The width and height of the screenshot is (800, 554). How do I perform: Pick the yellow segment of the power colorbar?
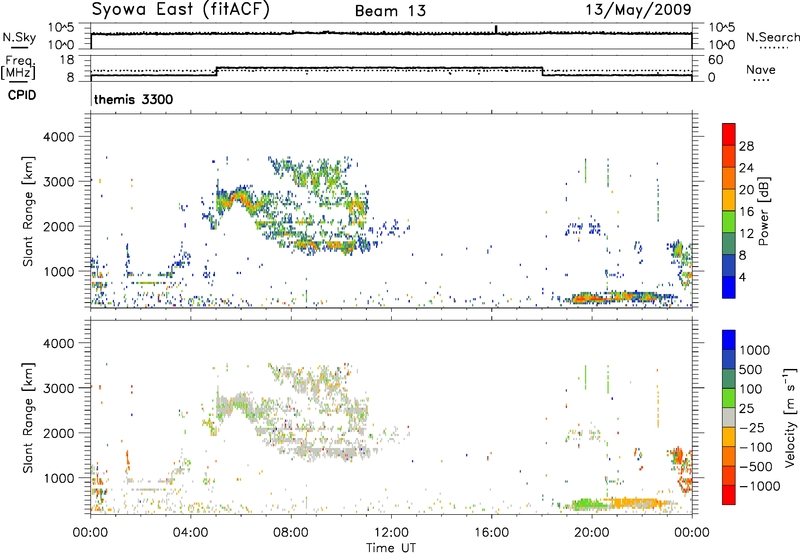pos(729,199)
